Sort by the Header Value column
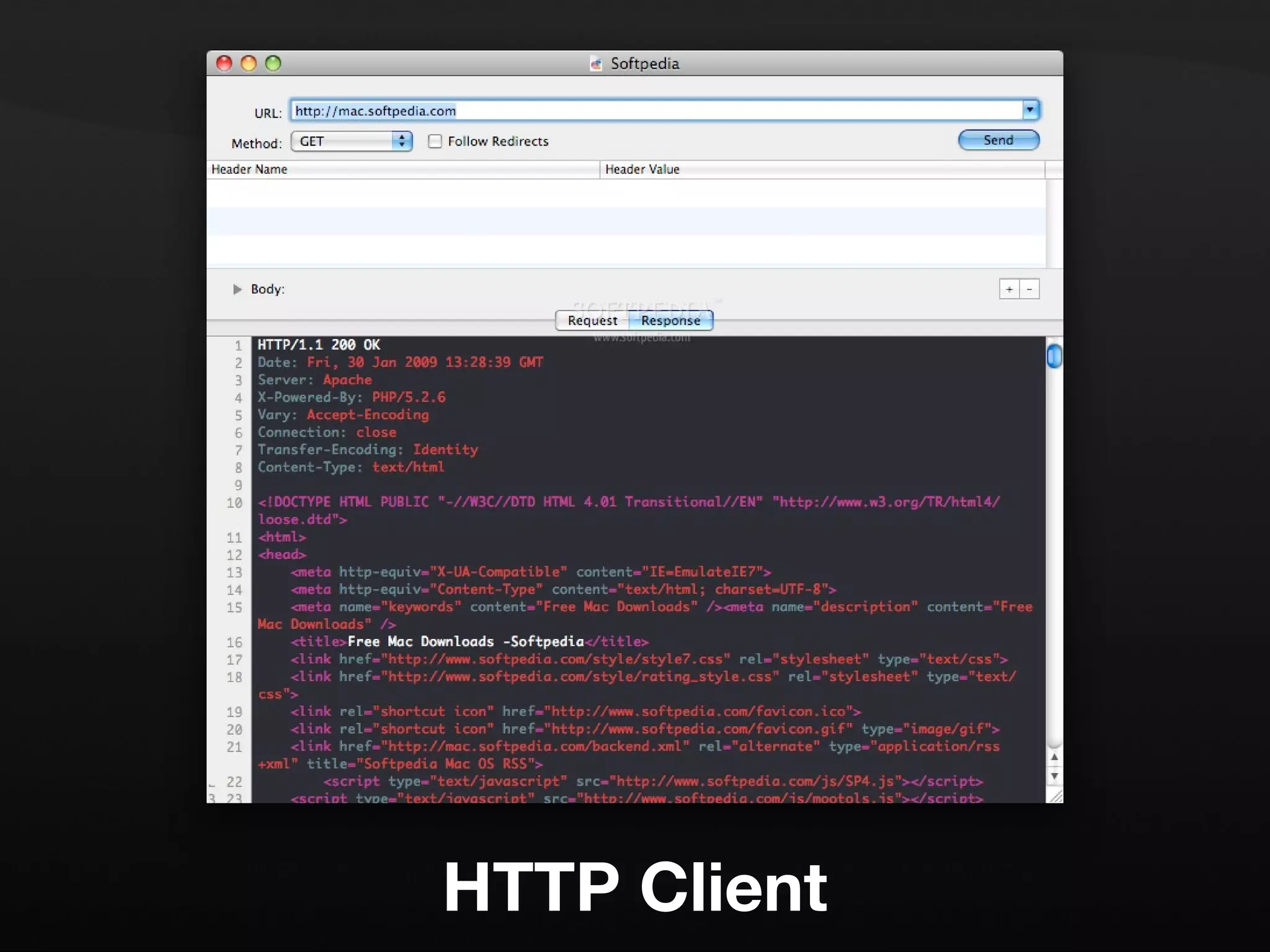The image size is (1270, 952). 822,169
